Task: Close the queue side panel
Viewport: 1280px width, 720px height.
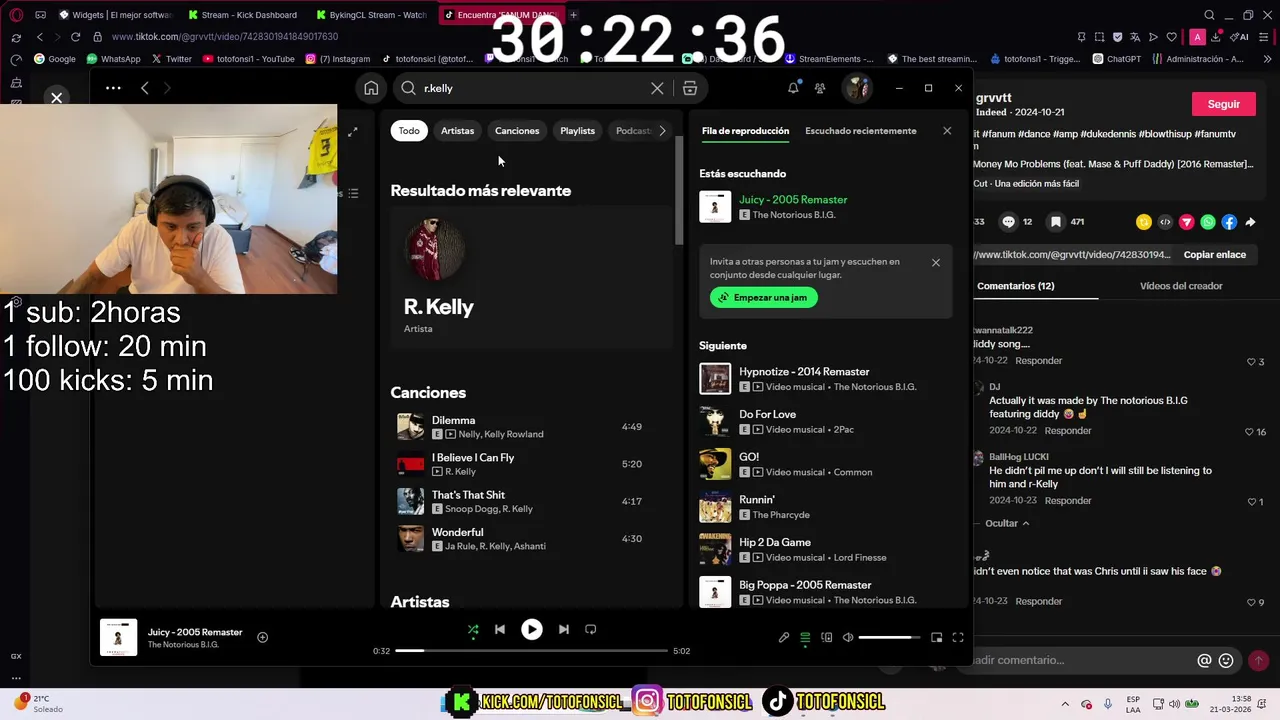Action: point(947,131)
